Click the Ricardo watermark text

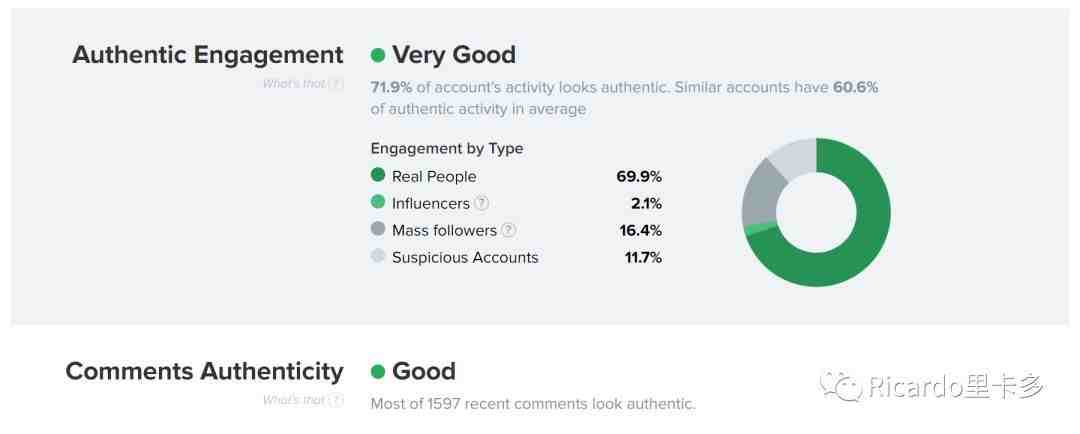click(956, 386)
